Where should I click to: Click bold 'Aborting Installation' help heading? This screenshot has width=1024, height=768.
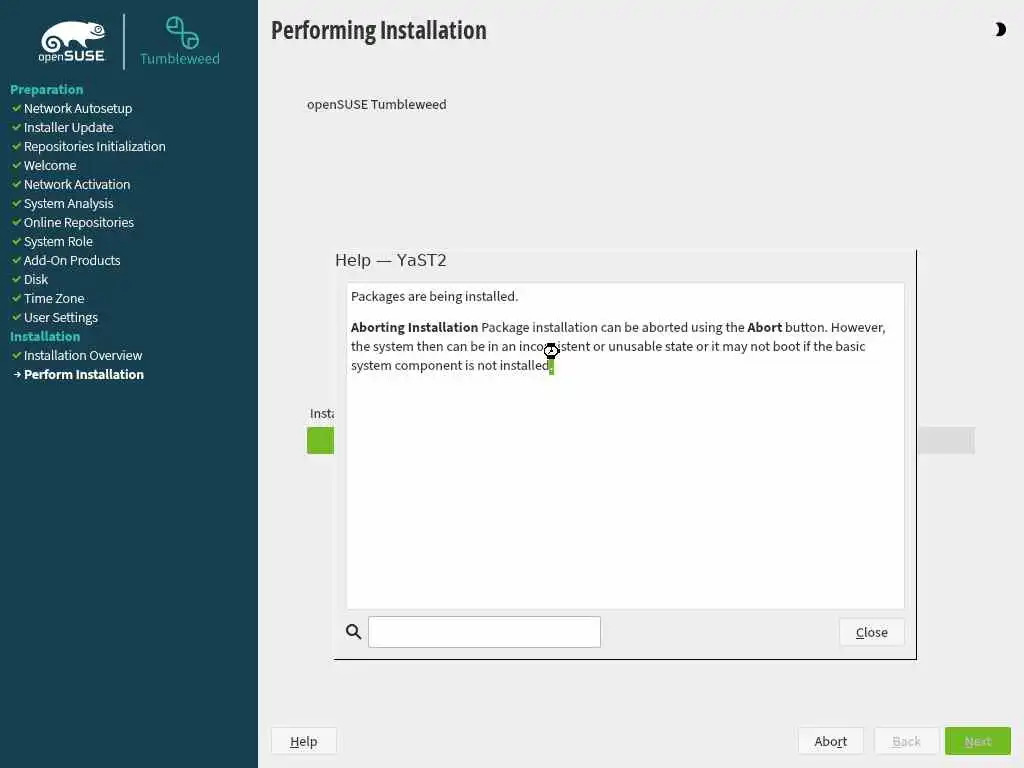[415, 327]
